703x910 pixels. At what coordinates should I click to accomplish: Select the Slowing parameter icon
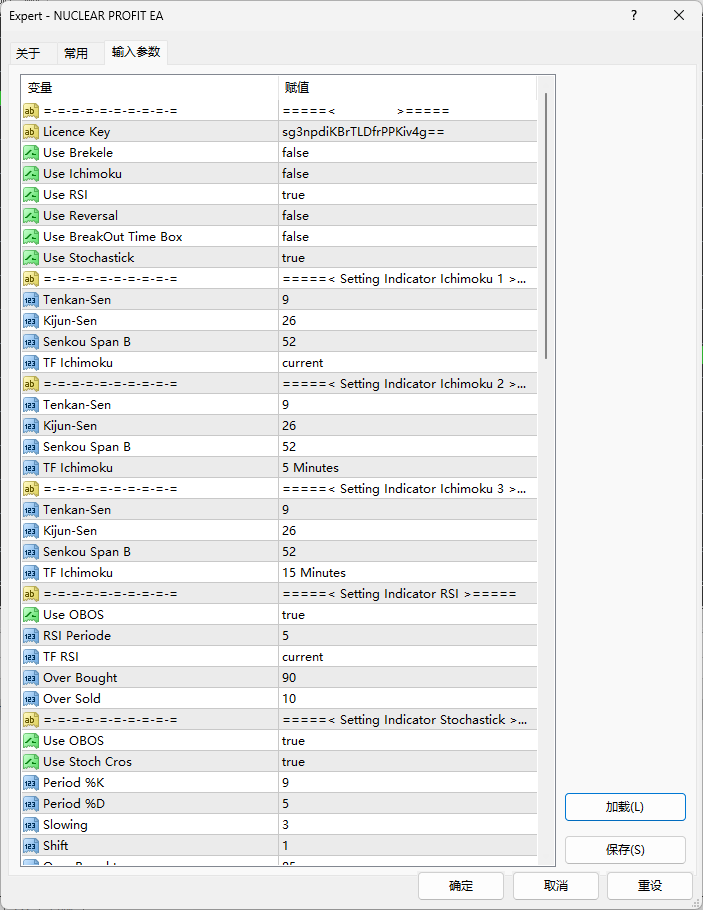tap(31, 825)
